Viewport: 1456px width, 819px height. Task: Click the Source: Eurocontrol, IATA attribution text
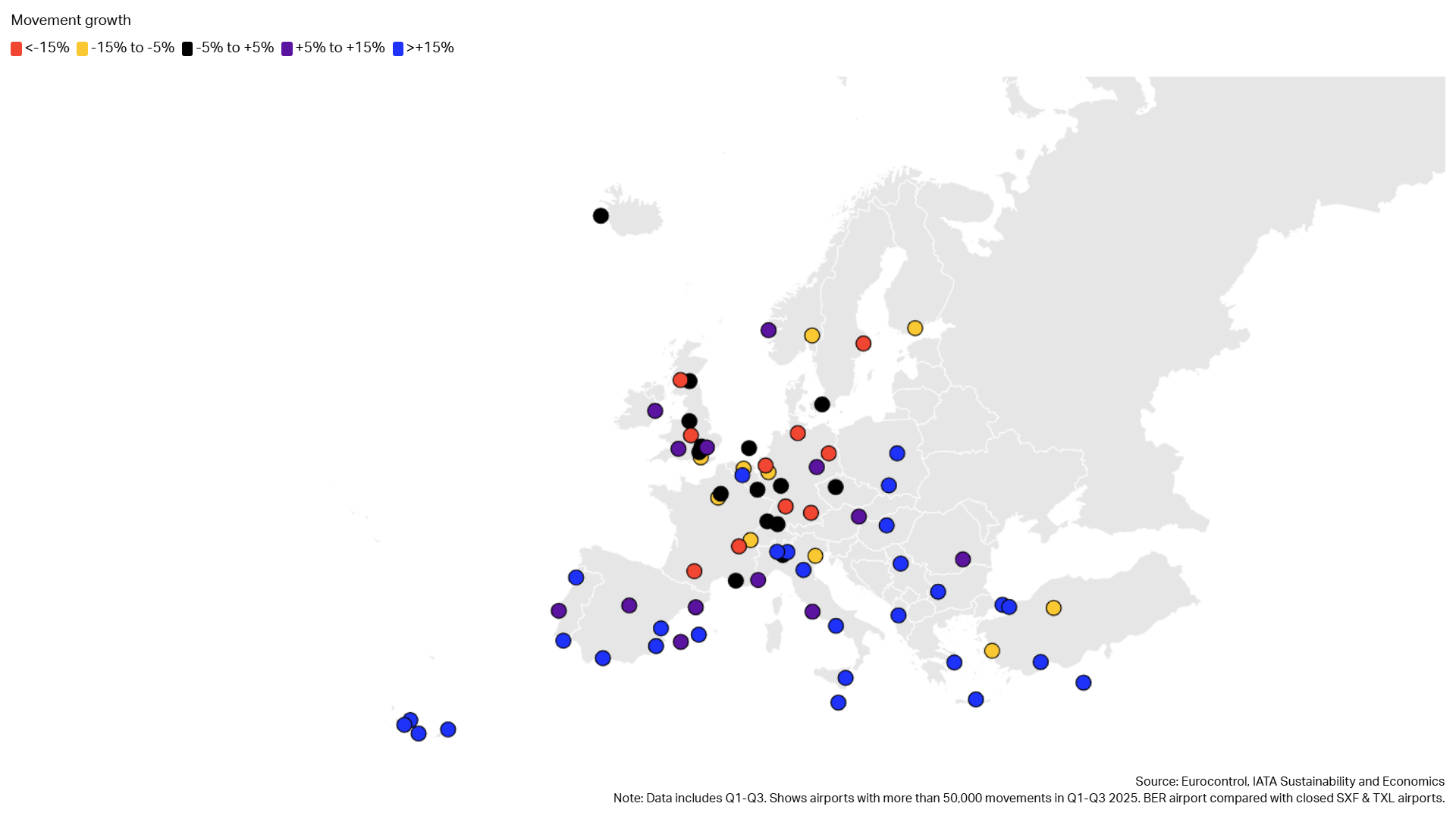click(1289, 781)
